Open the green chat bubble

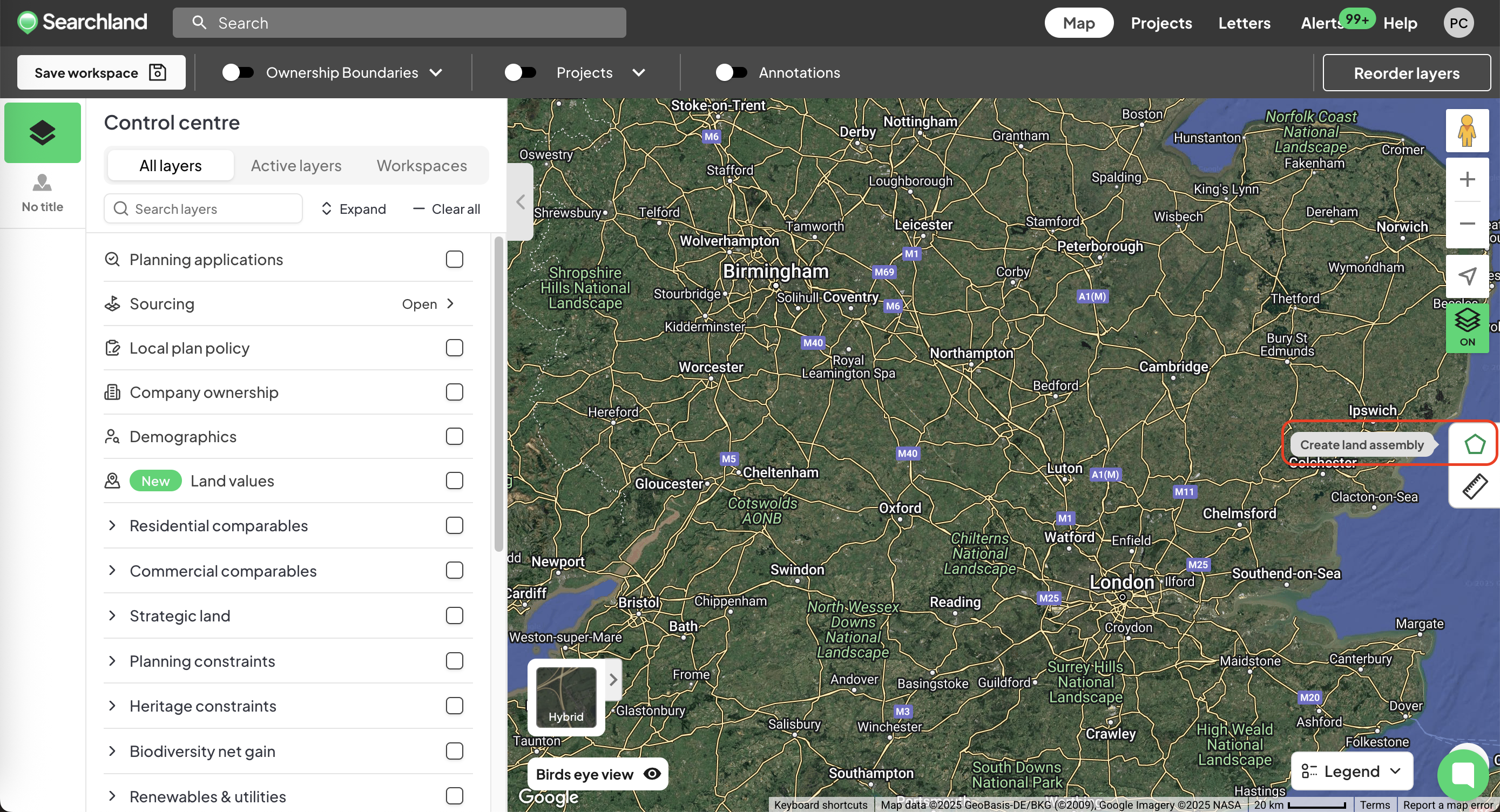(1463, 775)
